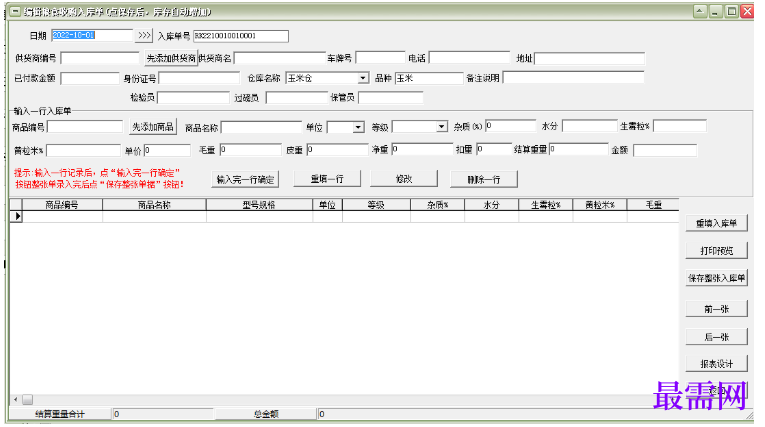The height and width of the screenshot is (427, 765).
Task: Click the 身份证号 input field
Action: pyautogui.click(x=199, y=78)
